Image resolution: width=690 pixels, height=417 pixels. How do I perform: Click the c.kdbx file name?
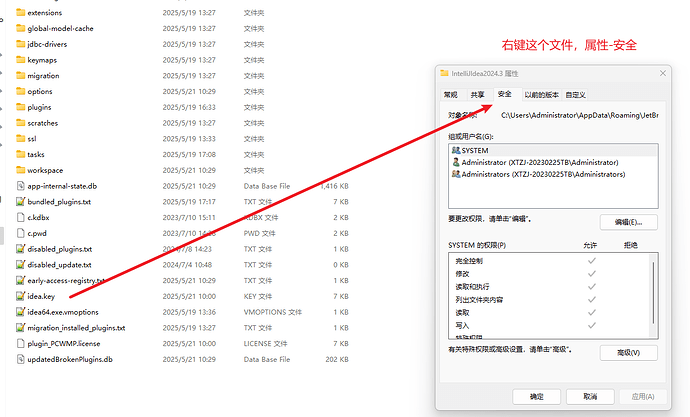38,218
